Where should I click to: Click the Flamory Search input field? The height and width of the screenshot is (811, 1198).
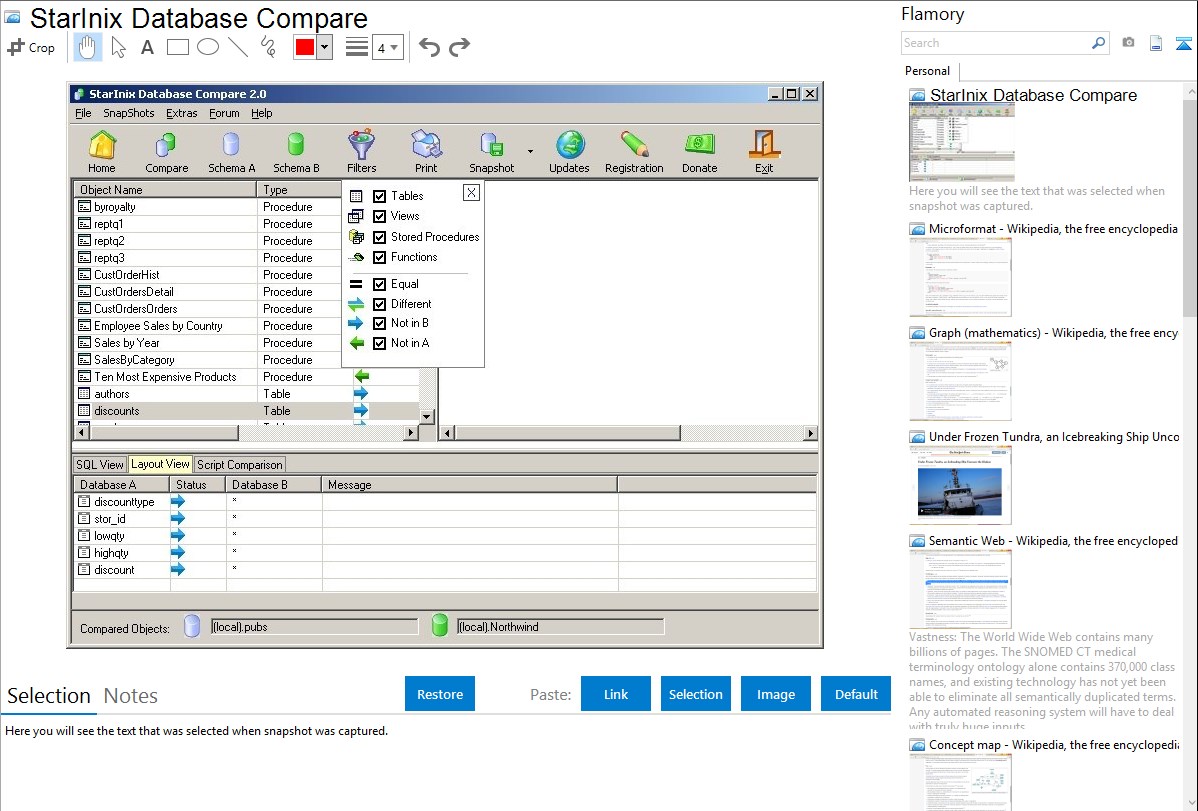pos(996,43)
